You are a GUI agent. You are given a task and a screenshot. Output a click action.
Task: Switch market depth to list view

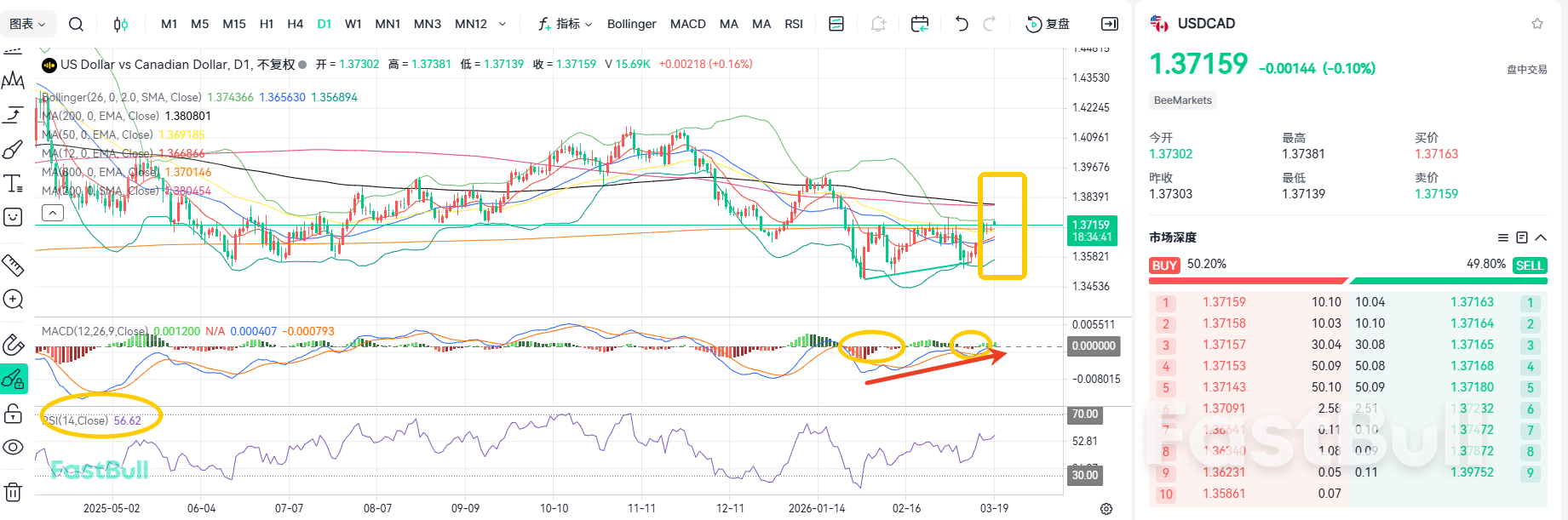(1503, 237)
